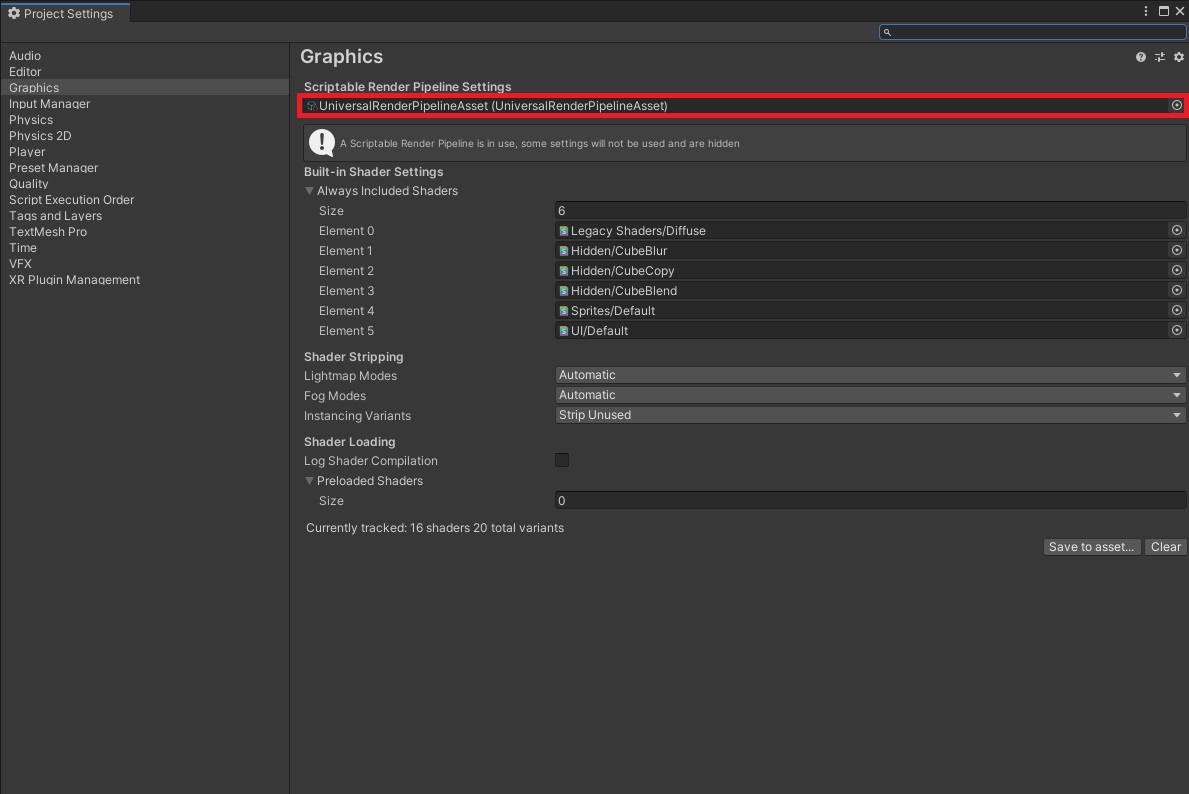Click the Scriptable Render Pipeline warning message
The height and width of the screenshot is (794, 1189).
click(745, 143)
